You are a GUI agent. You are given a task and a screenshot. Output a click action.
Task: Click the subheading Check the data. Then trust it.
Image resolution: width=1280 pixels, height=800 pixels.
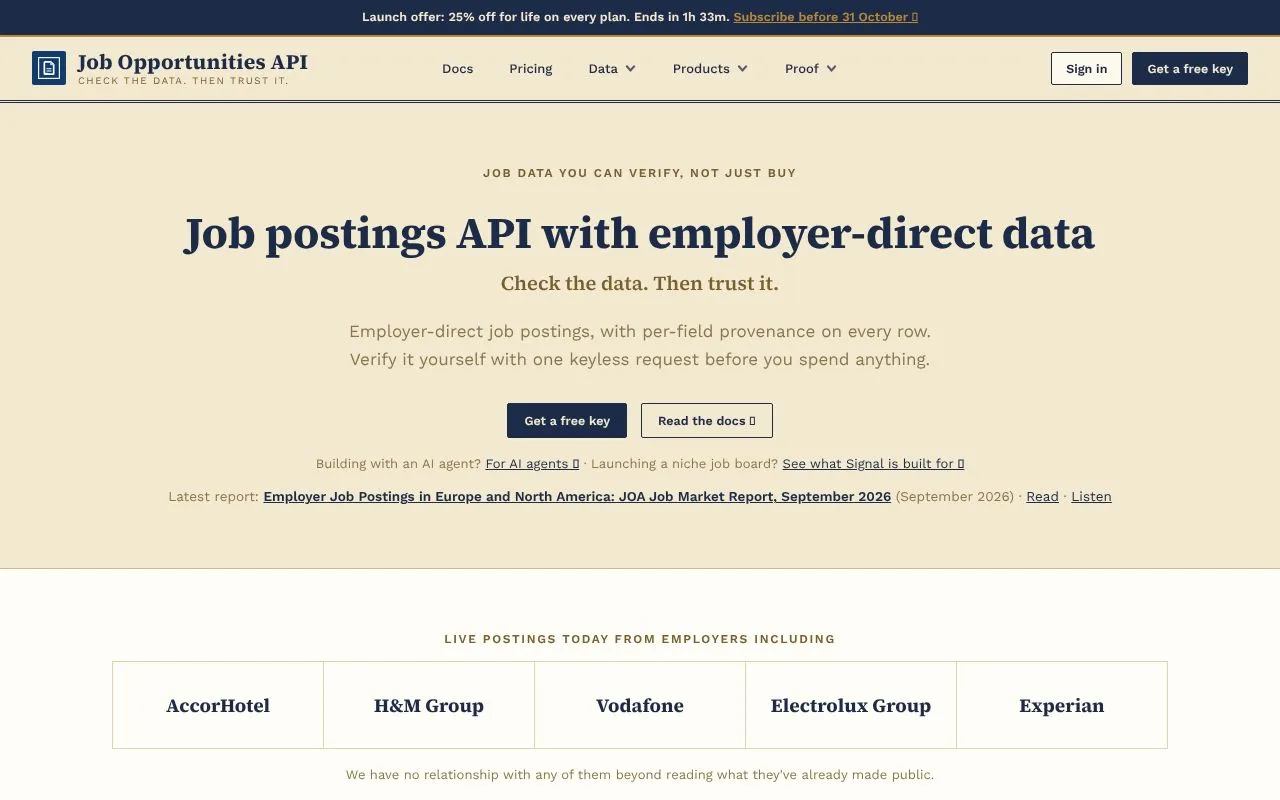[x=640, y=284]
